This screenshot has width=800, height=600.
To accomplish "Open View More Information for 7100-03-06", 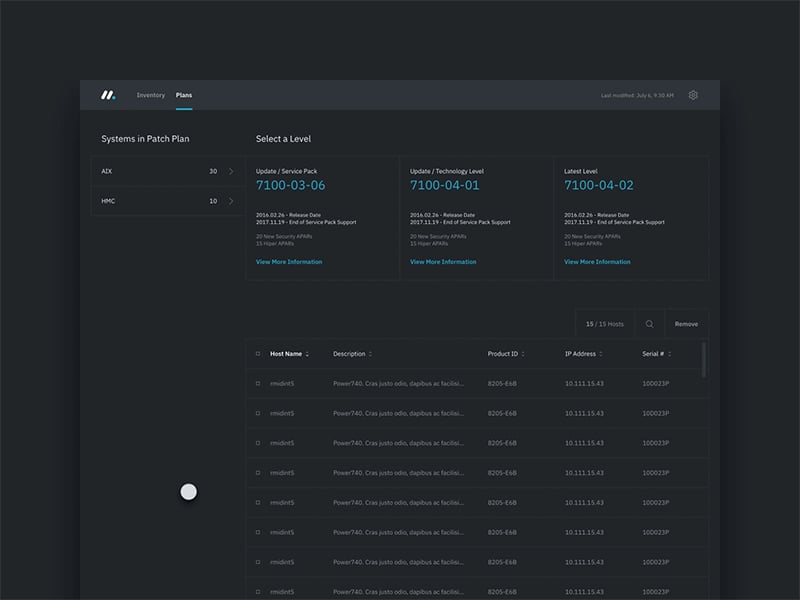I will pos(289,262).
